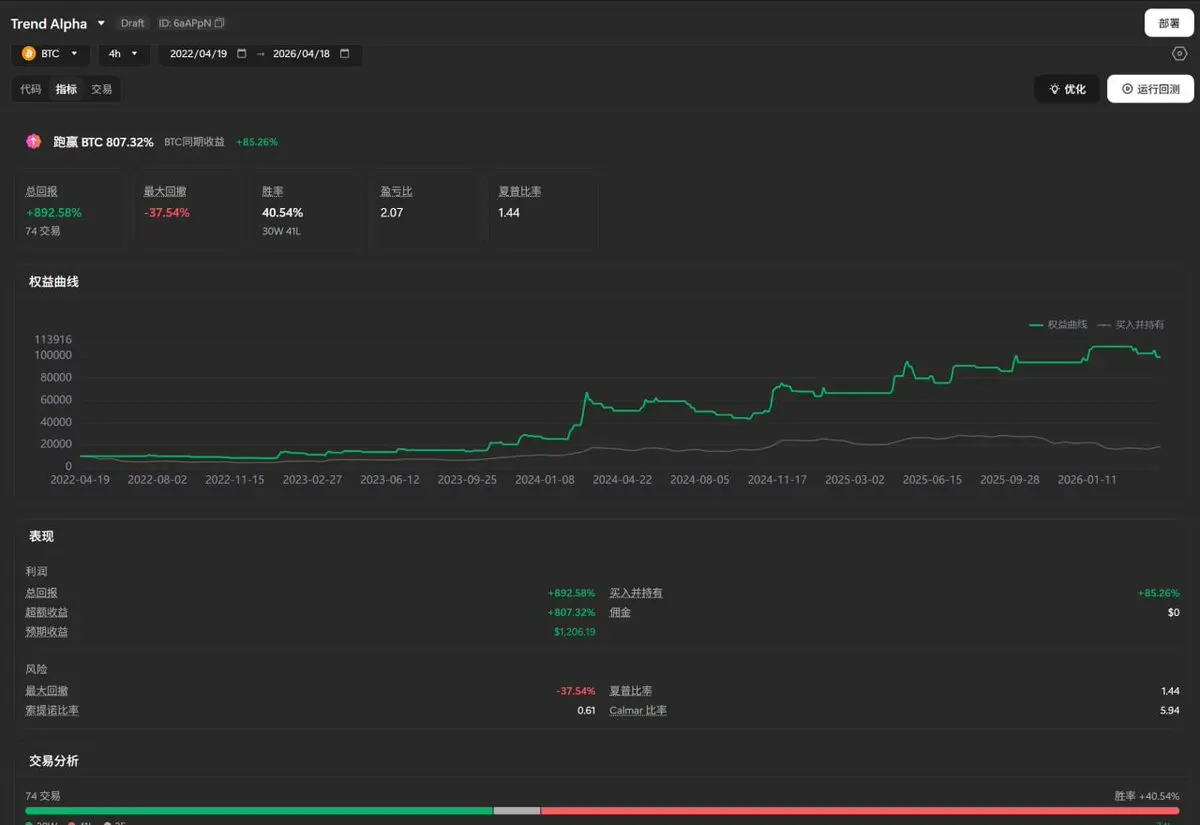Click the play icon on 运行回测
The height and width of the screenshot is (825, 1200).
point(1127,89)
